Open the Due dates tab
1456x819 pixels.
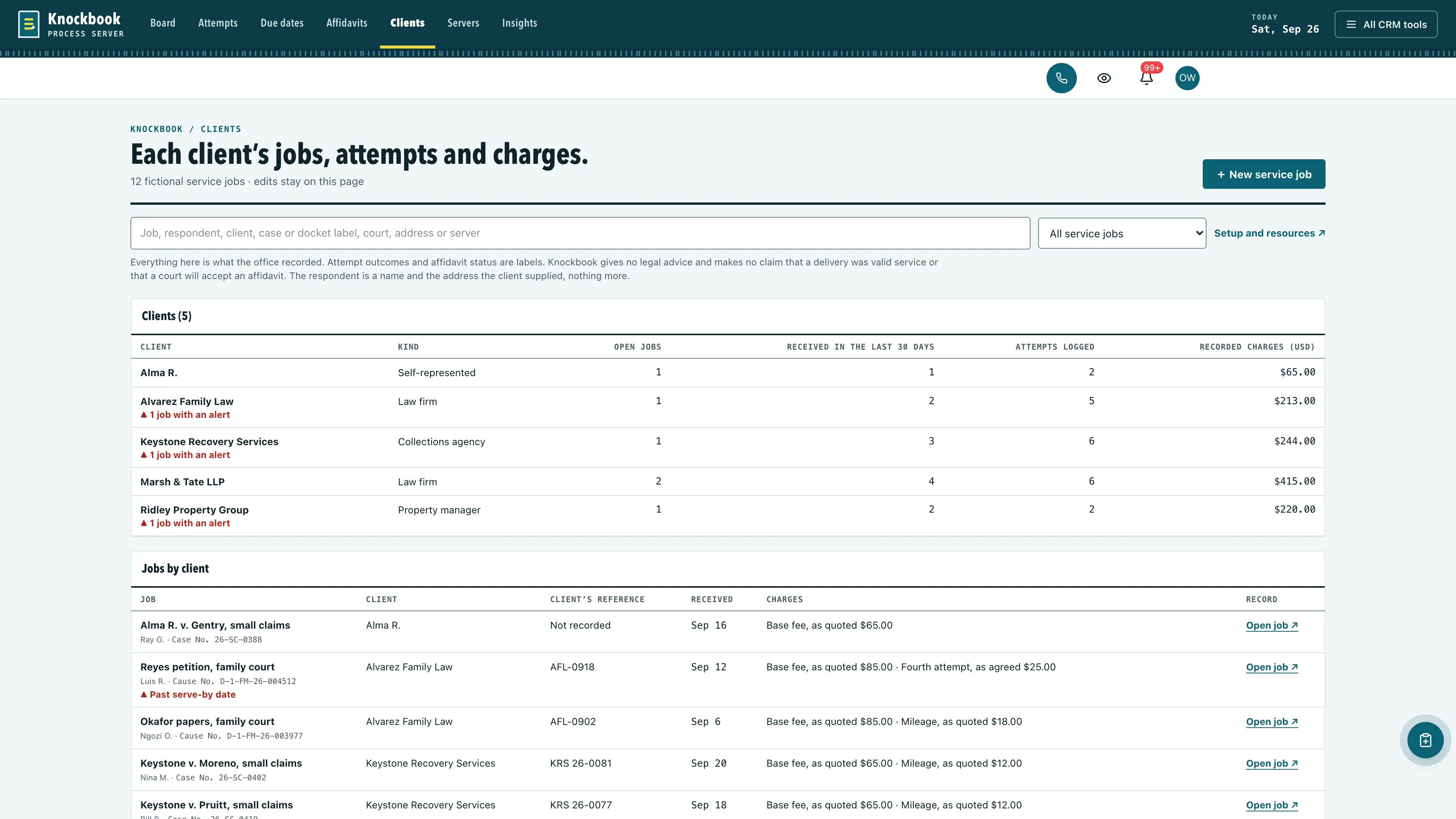pos(282,23)
